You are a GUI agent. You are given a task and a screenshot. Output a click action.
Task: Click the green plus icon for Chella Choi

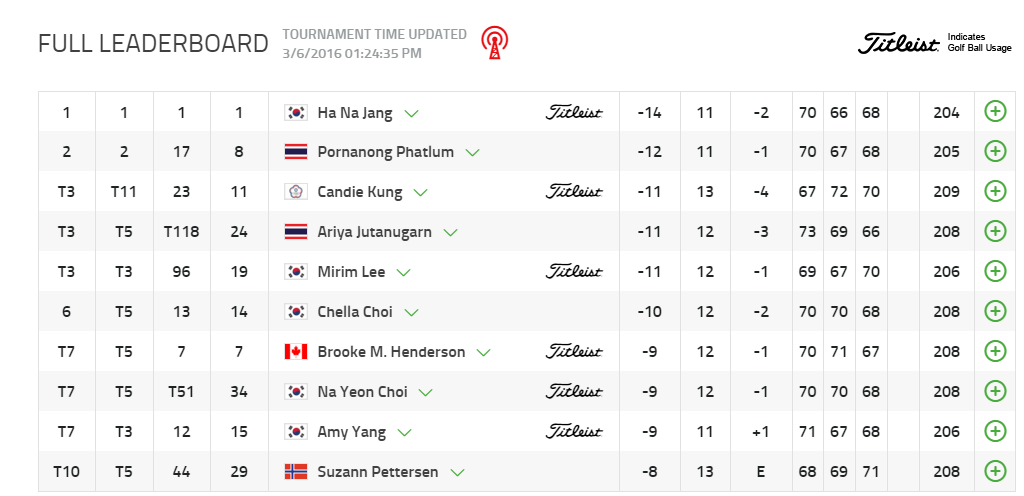tap(995, 311)
